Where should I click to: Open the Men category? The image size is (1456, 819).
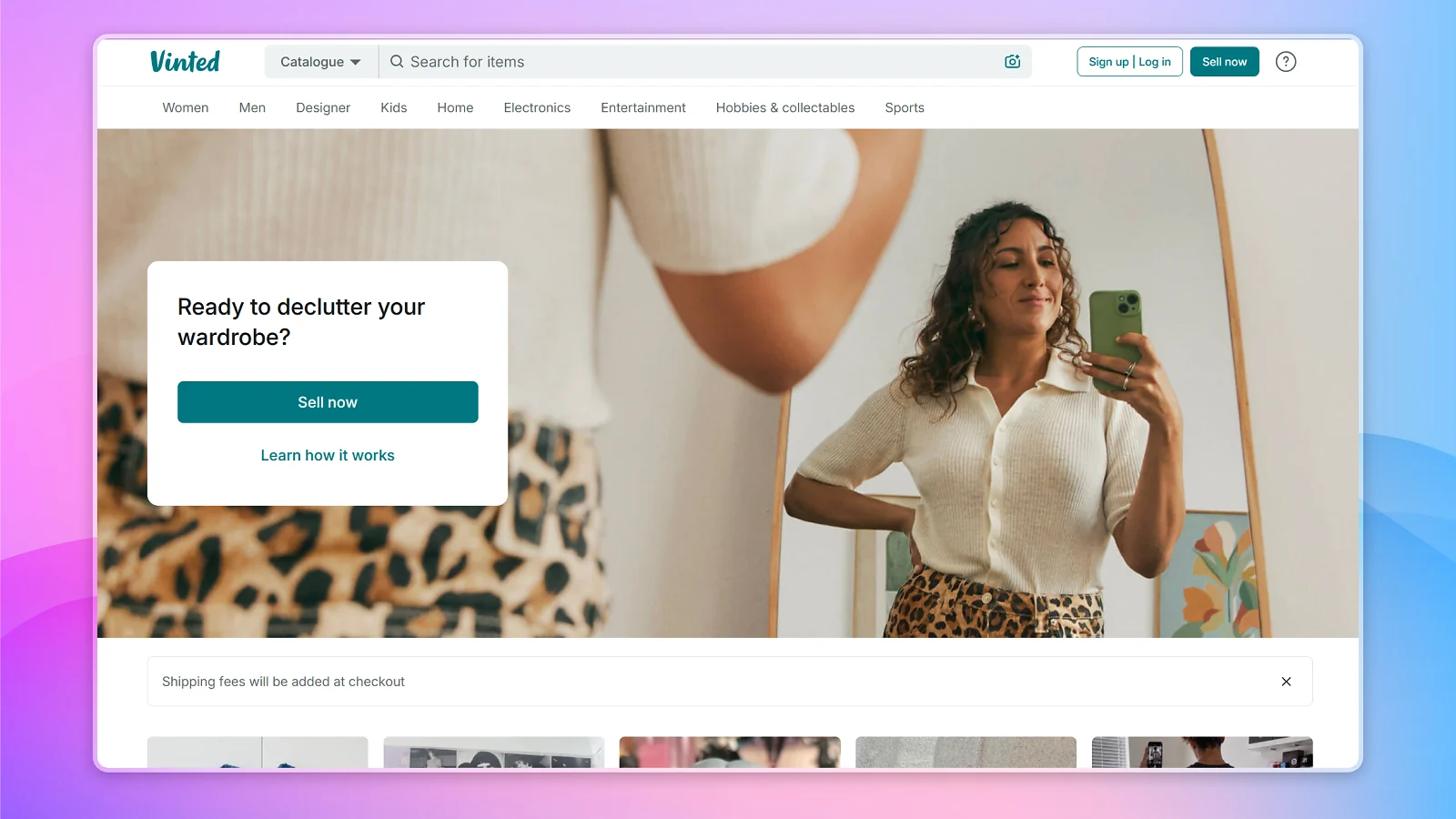pyautogui.click(x=252, y=107)
